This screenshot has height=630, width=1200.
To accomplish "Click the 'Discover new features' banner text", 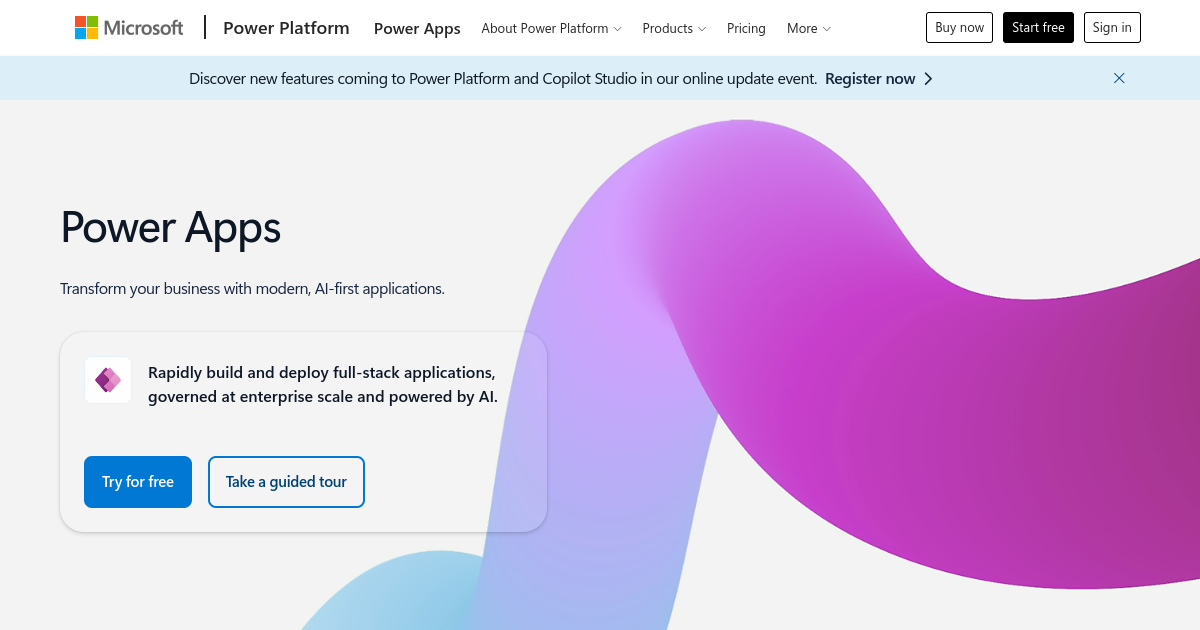I will click(x=503, y=79).
